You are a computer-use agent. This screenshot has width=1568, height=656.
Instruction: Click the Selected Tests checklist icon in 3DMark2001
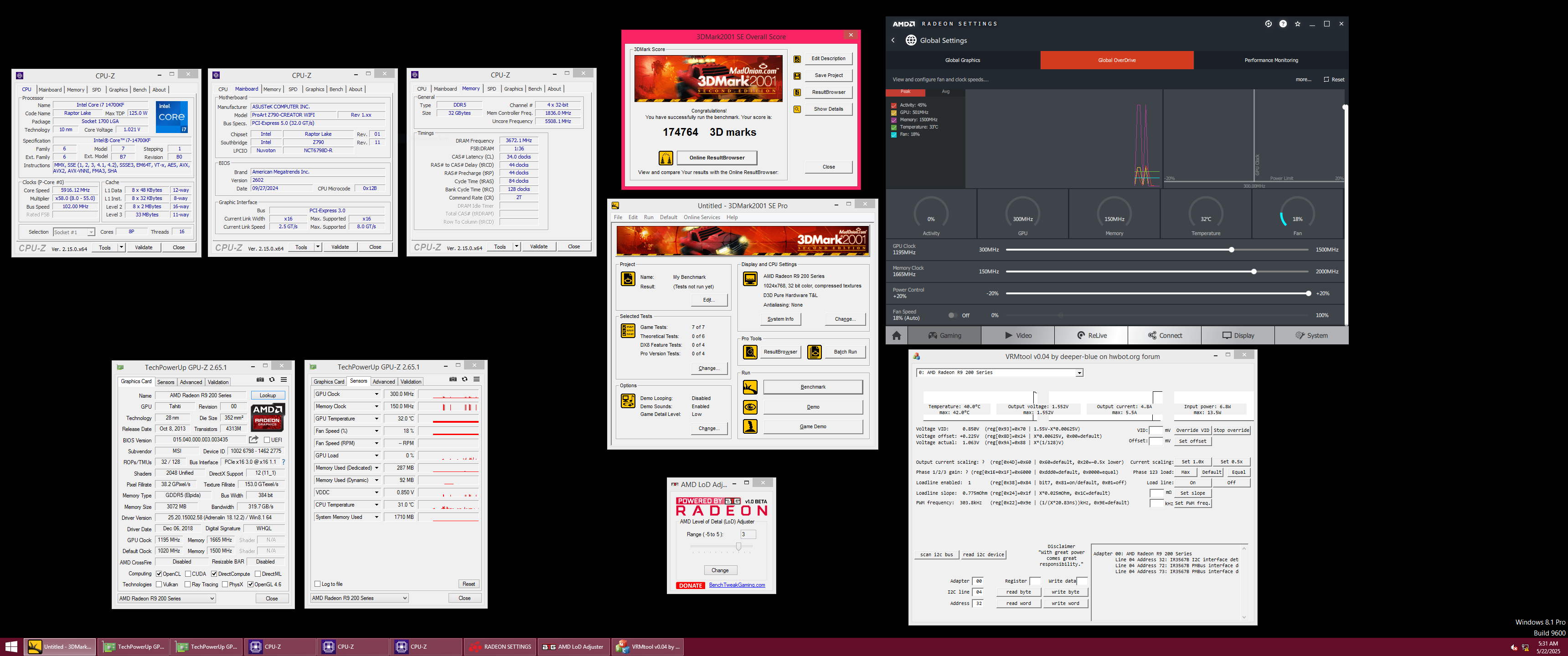click(x=628, y=330)
